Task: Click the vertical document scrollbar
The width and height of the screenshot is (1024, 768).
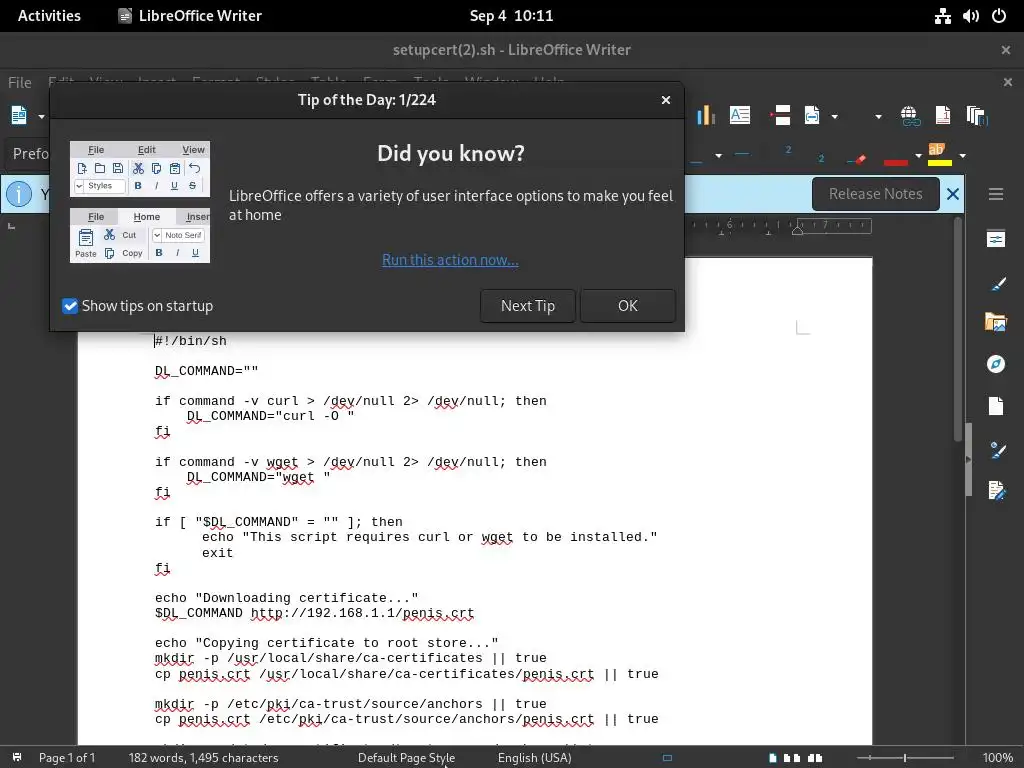Action: tap(958, 330)
